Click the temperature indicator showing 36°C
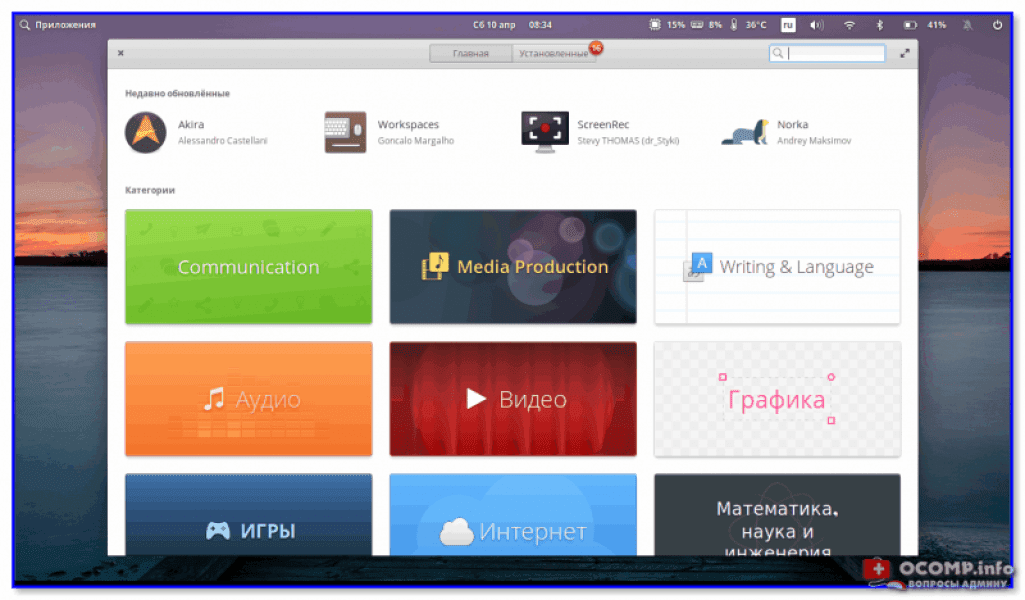 [752, 25]
